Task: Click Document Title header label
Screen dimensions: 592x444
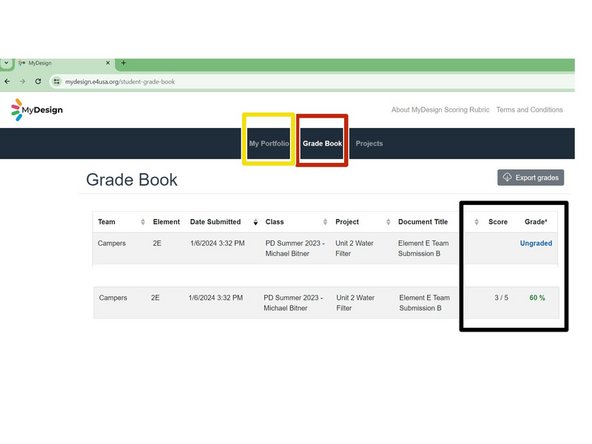Action: click(423, 222)
